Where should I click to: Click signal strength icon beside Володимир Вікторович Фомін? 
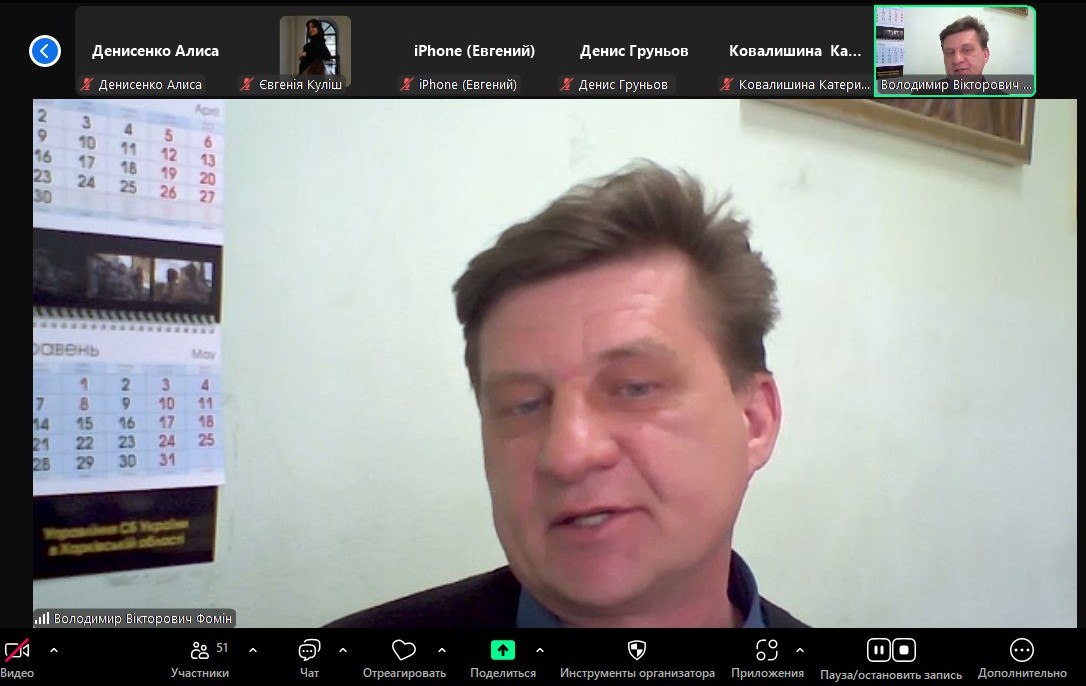click(x=42, y=618)
